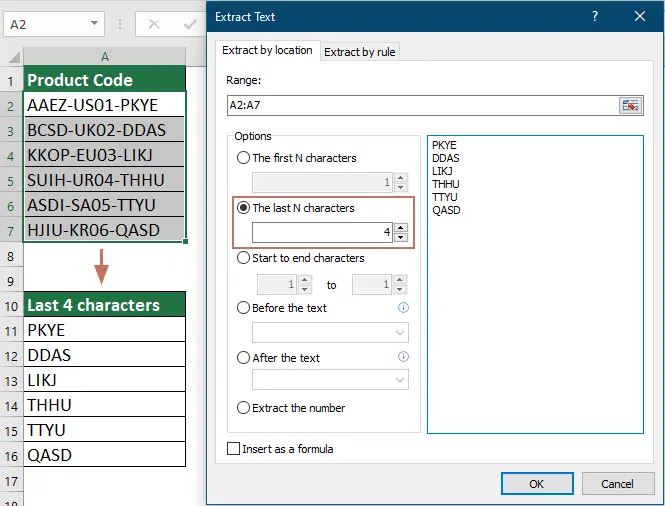Click worksheet cell THHU in row 14
The height and width of the screenshot is (506, 665).
105,405
